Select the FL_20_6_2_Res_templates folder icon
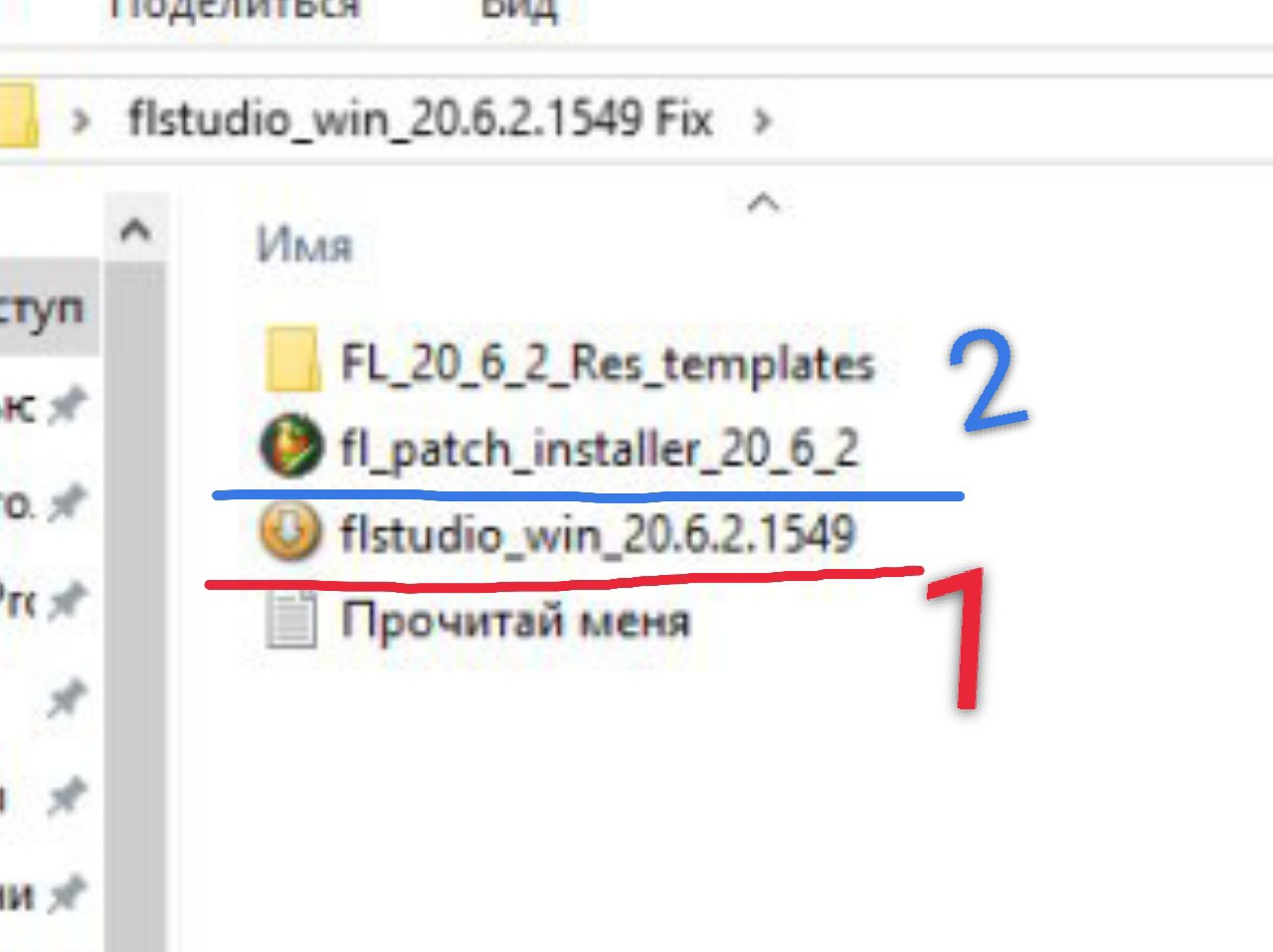Screen dimensions: 1273x952 point(291,360)
